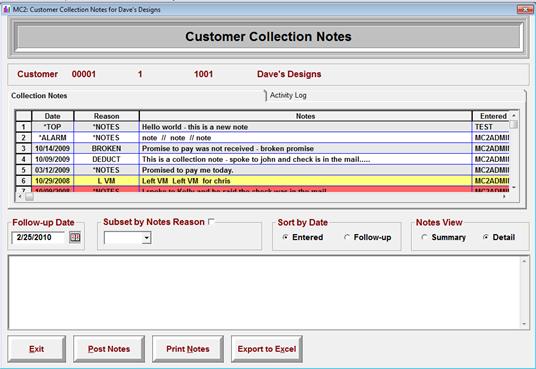Switch to the Activity Log tab
The image size is (536, 369).
click(288, 95)
